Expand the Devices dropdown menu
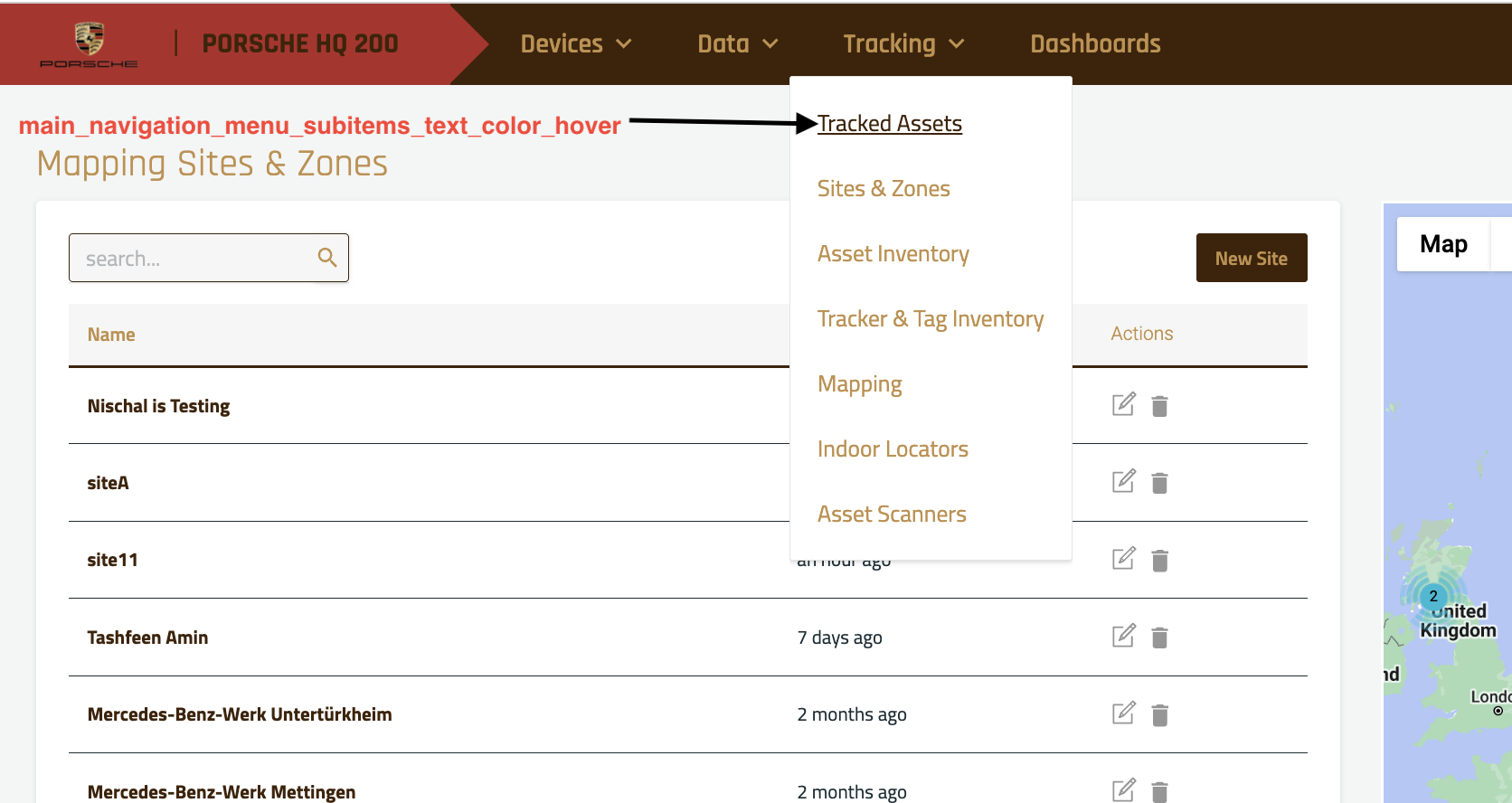This screenshot has height=803, width=1512. click(576, 43)
